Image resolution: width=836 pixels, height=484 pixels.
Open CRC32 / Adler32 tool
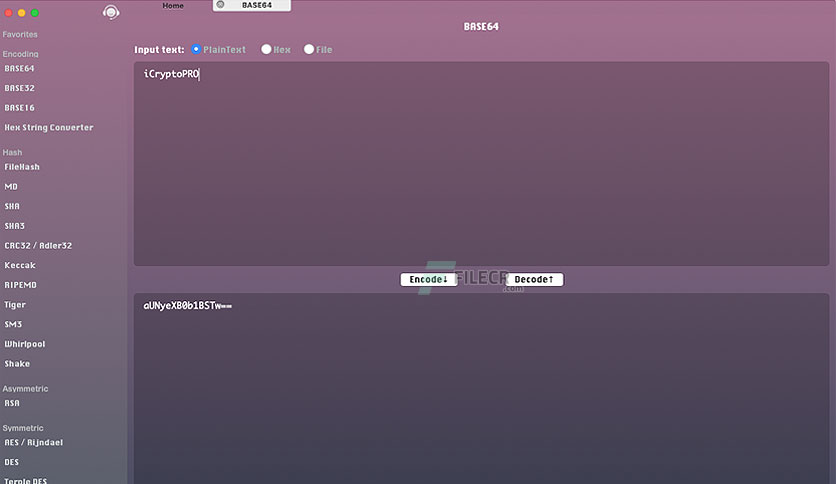[x=38, y=246]
